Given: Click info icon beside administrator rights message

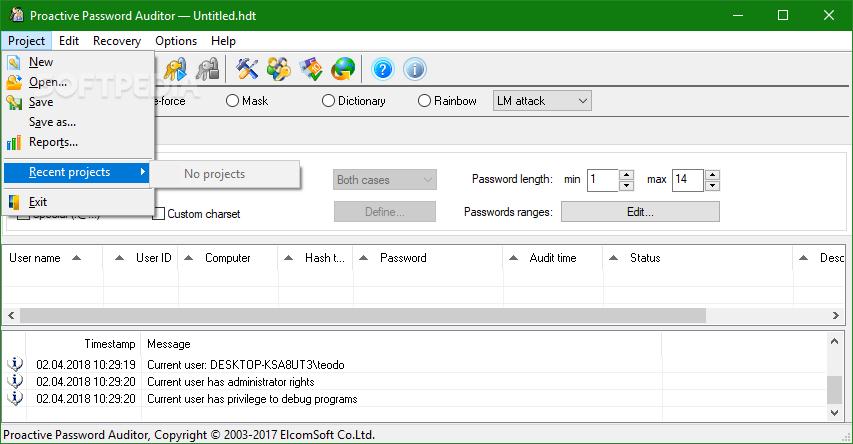Looking at the screenshot, I should pos(15,381).
